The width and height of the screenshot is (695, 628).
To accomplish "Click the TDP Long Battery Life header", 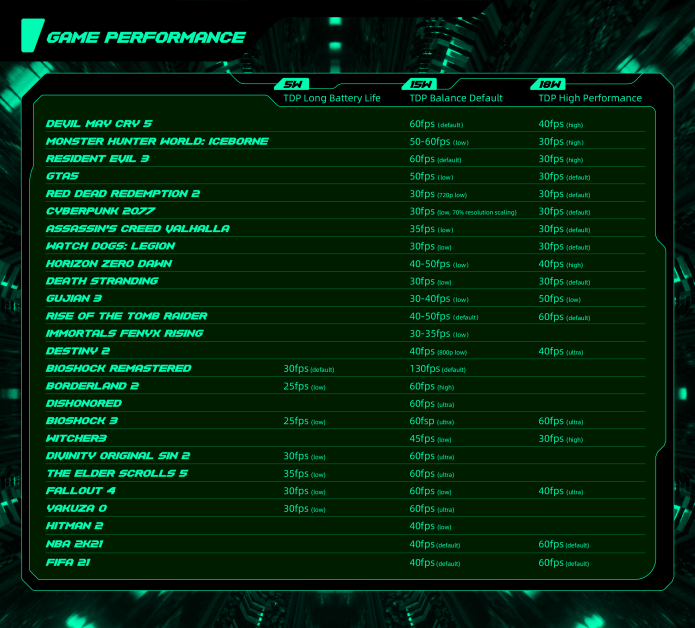I will click(x=332, y=98).
